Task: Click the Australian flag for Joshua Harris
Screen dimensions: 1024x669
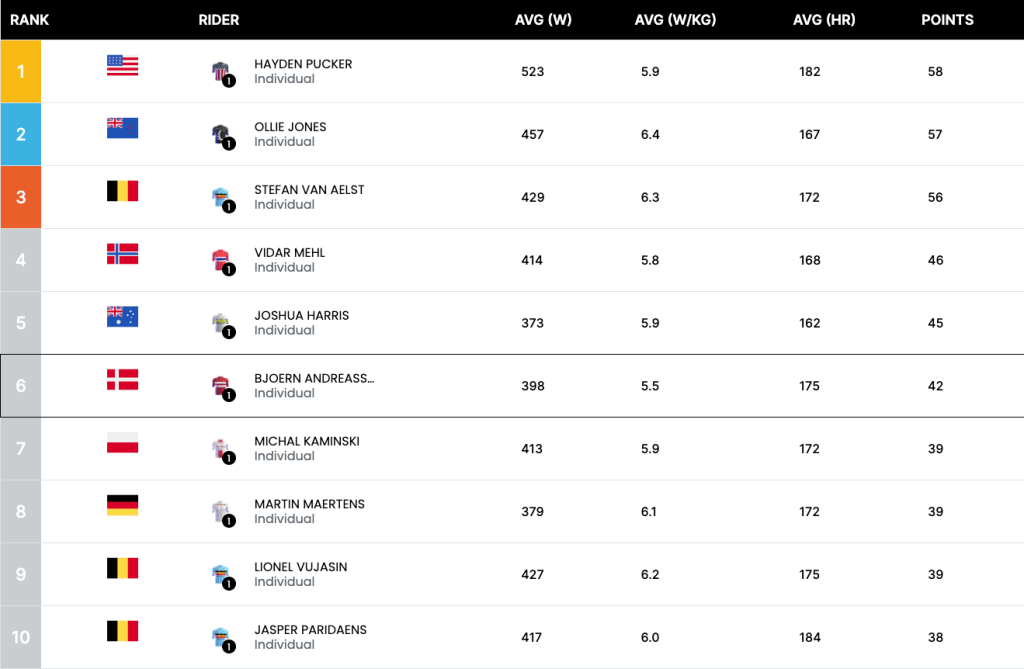Action: click(122, 317)
